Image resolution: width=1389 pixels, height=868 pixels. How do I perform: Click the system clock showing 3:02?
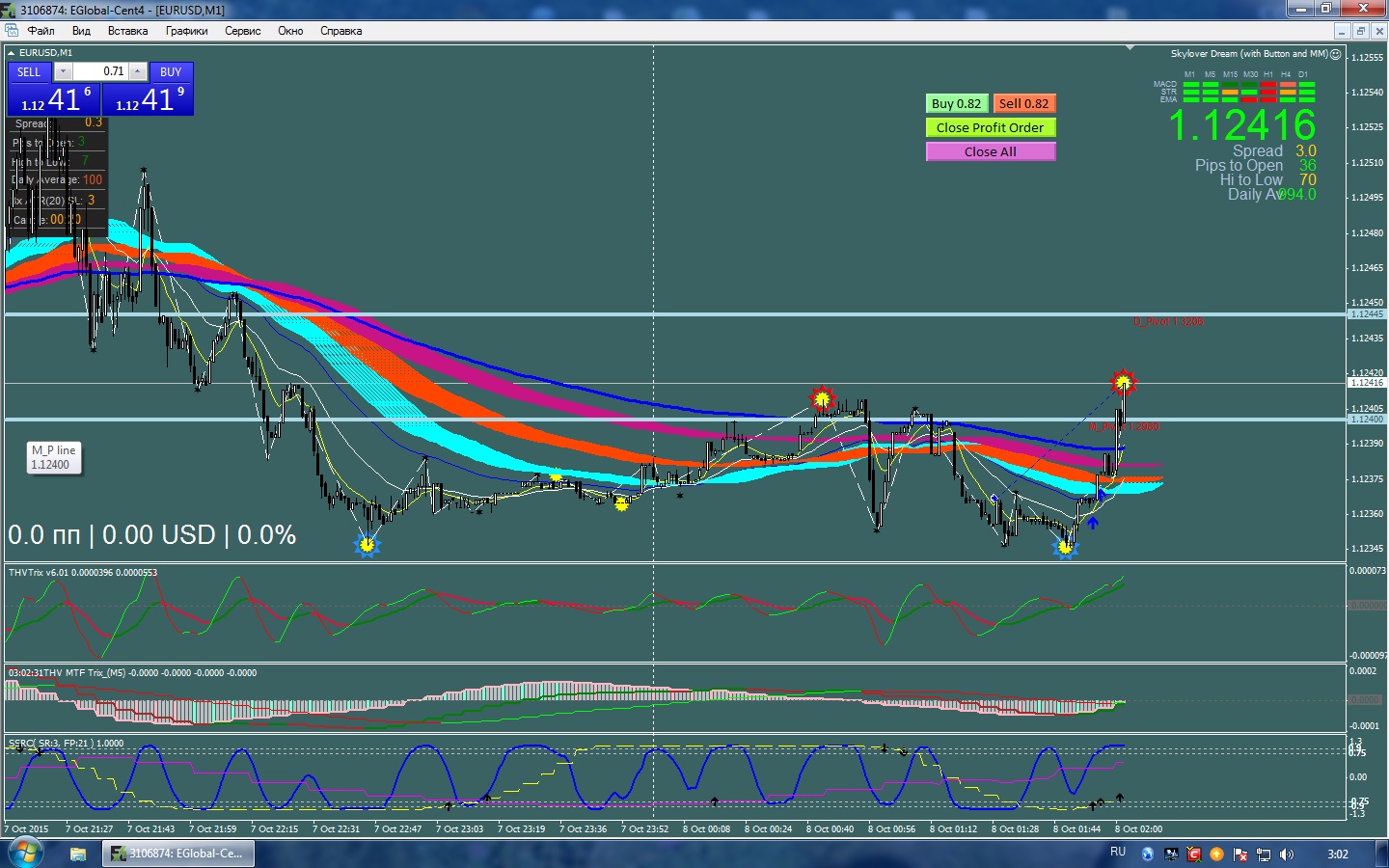tap(1338, 854)
